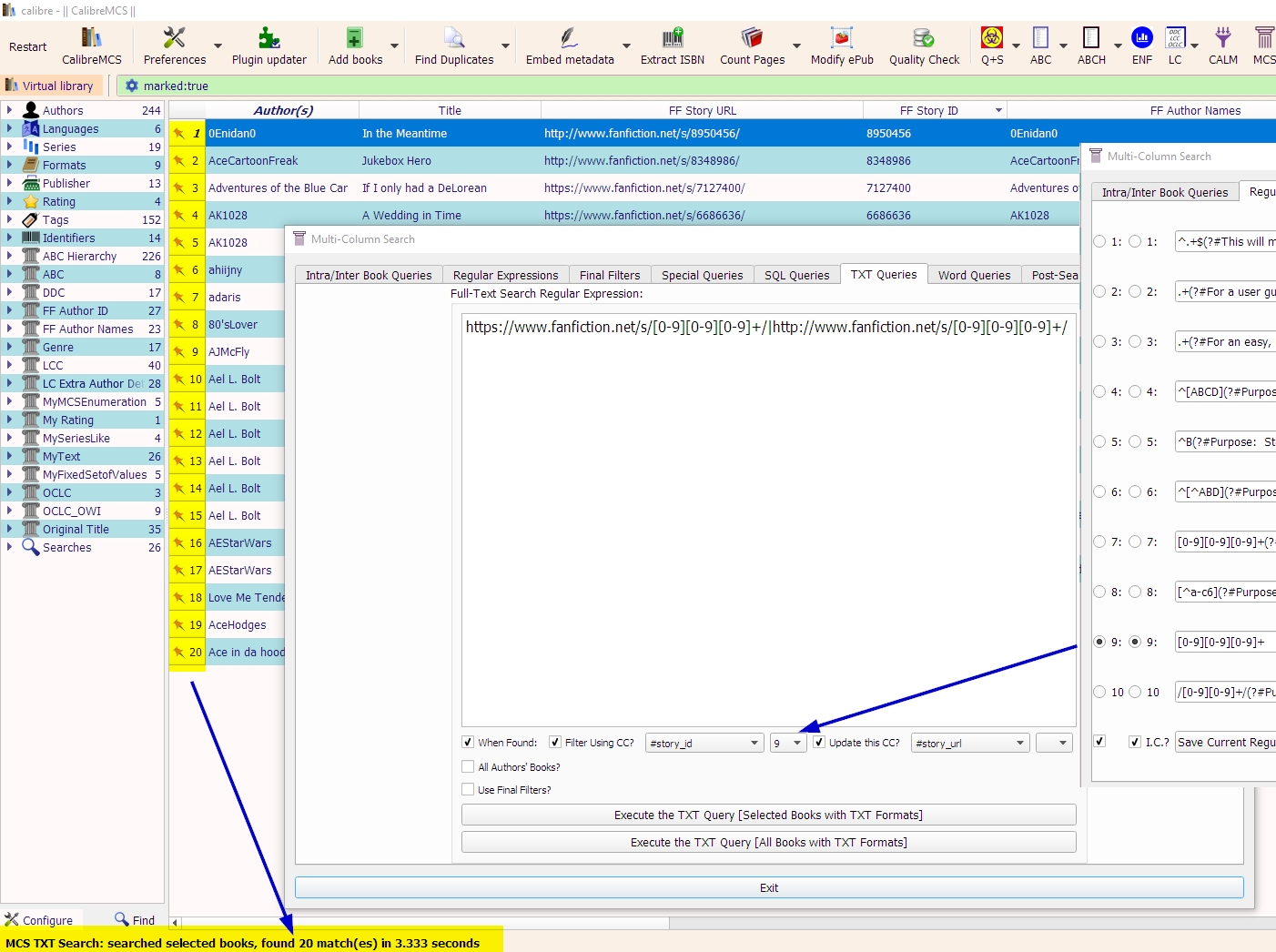Image resolution: width=1276 pixels, height=952 pixels.
Task: Open the Count Pages plugin
Action: tap(752, 46)
